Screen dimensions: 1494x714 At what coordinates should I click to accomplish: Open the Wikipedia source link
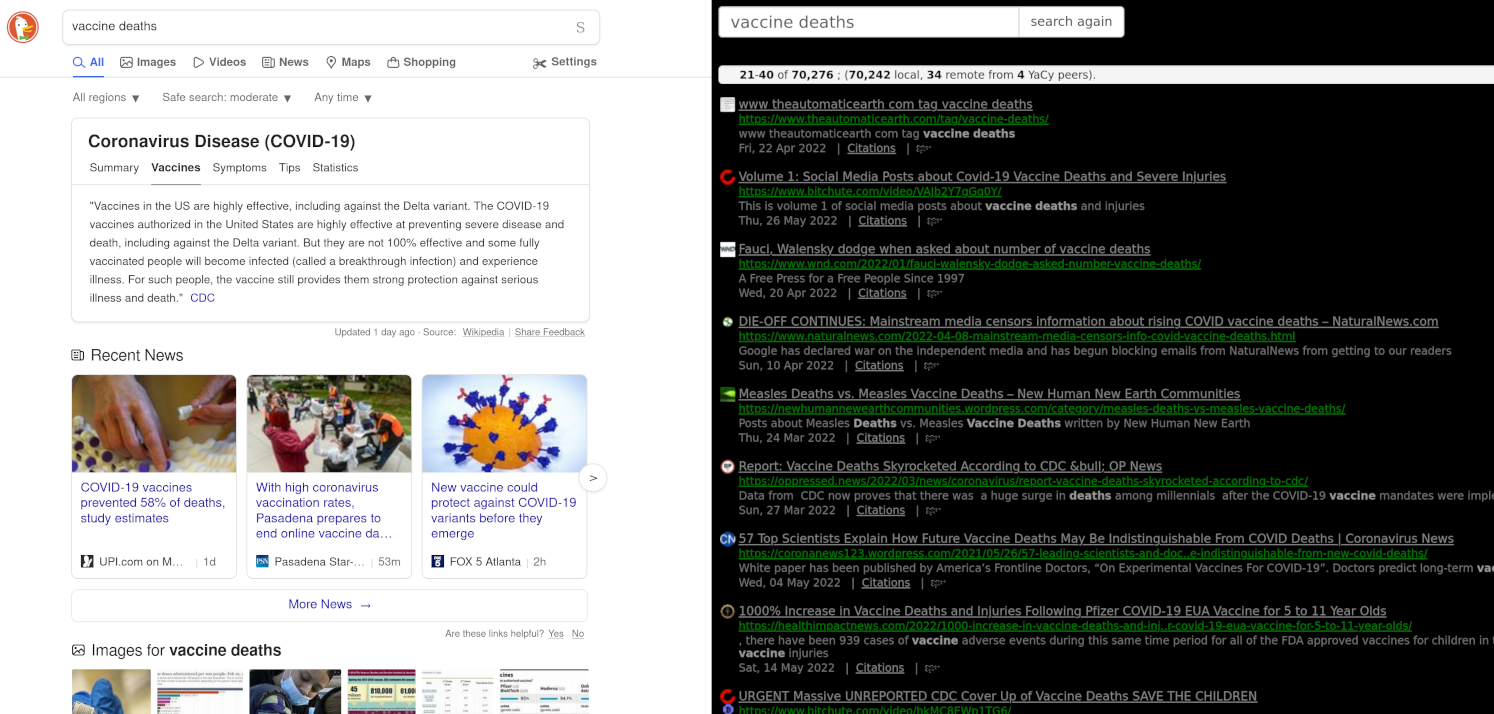(483, 332)
